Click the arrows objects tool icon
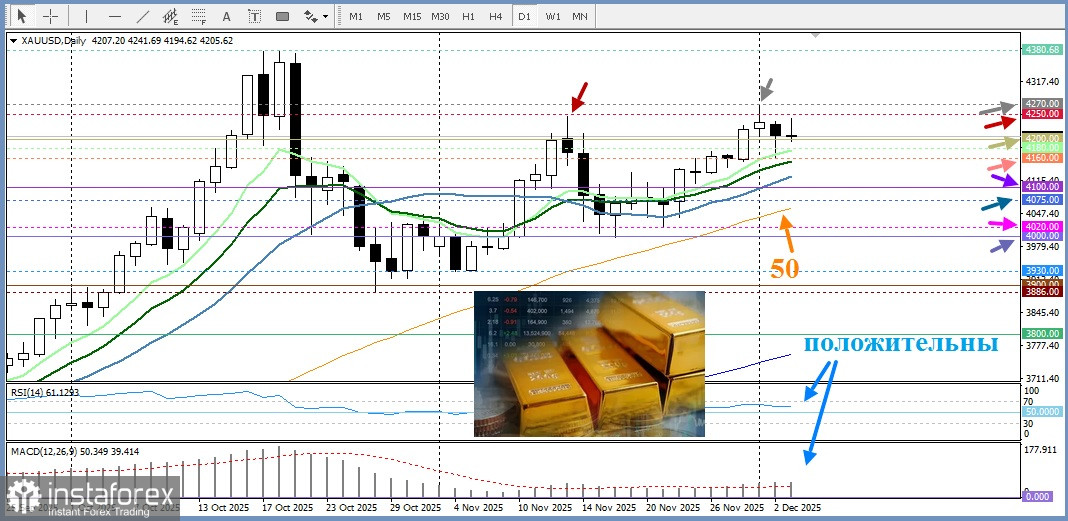 point(311,16)
